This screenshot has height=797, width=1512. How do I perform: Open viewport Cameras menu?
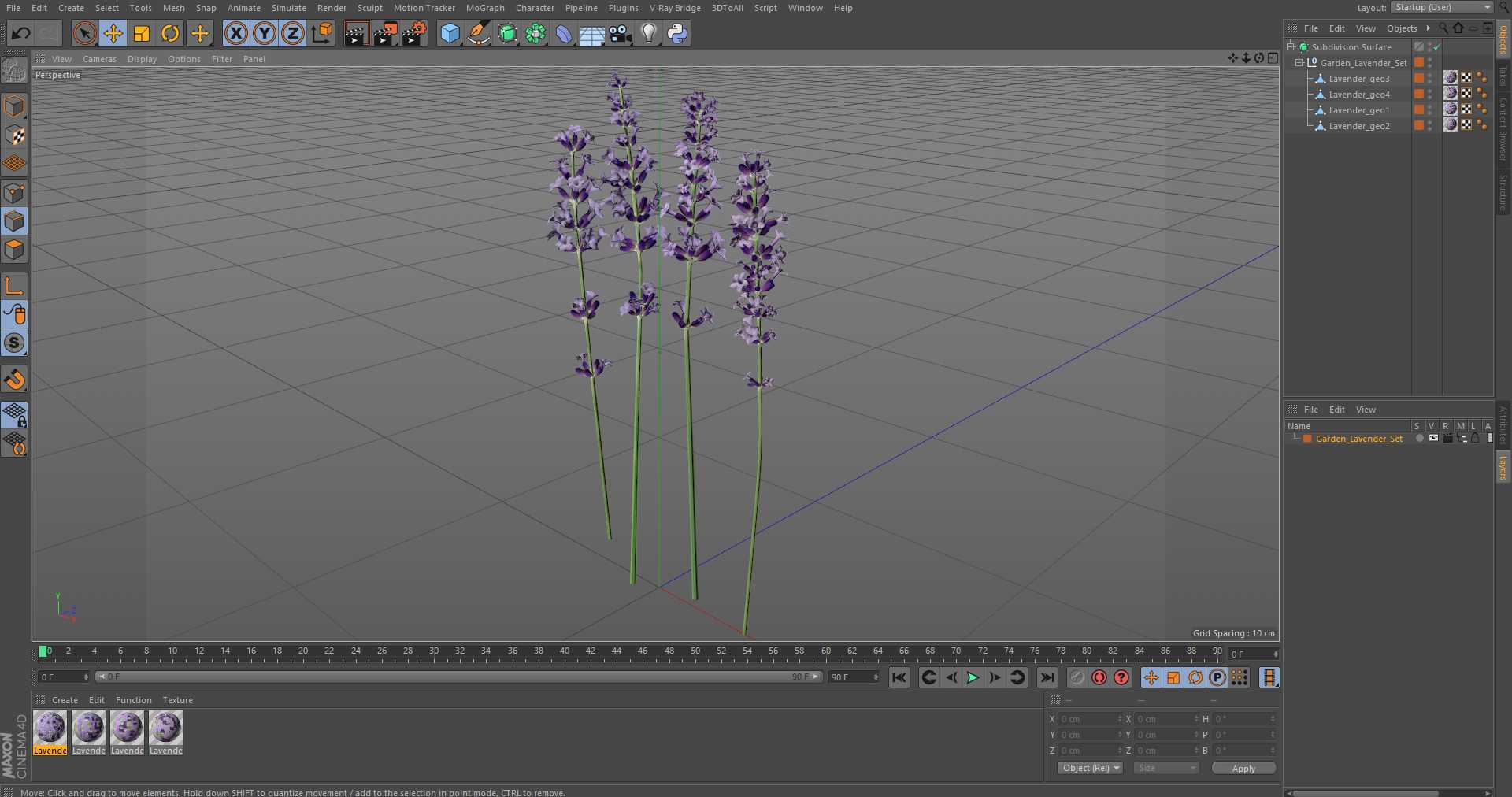tap(99, 59)
